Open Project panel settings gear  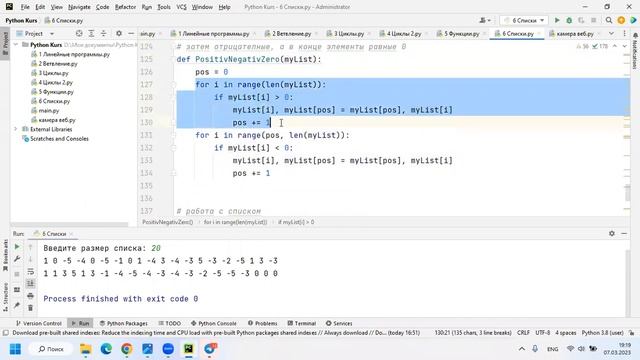point(119,33)
